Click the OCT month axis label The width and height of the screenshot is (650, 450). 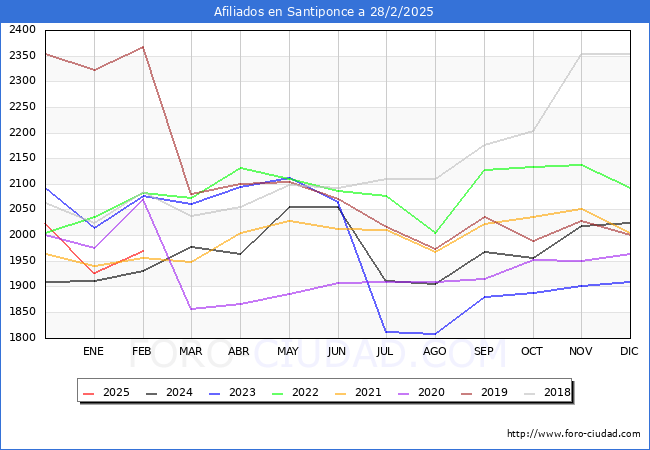[532, 351]
